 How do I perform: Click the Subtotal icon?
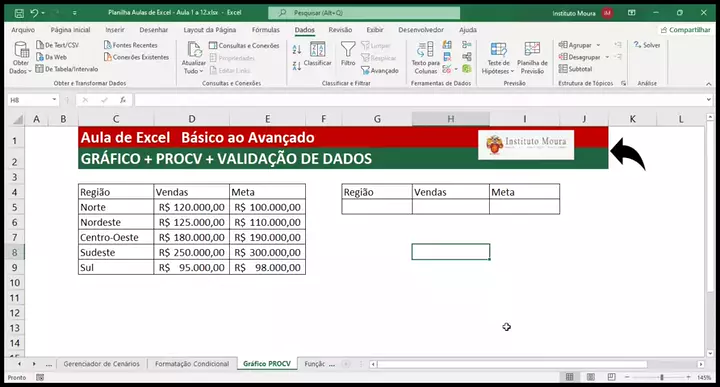point(575,69)
